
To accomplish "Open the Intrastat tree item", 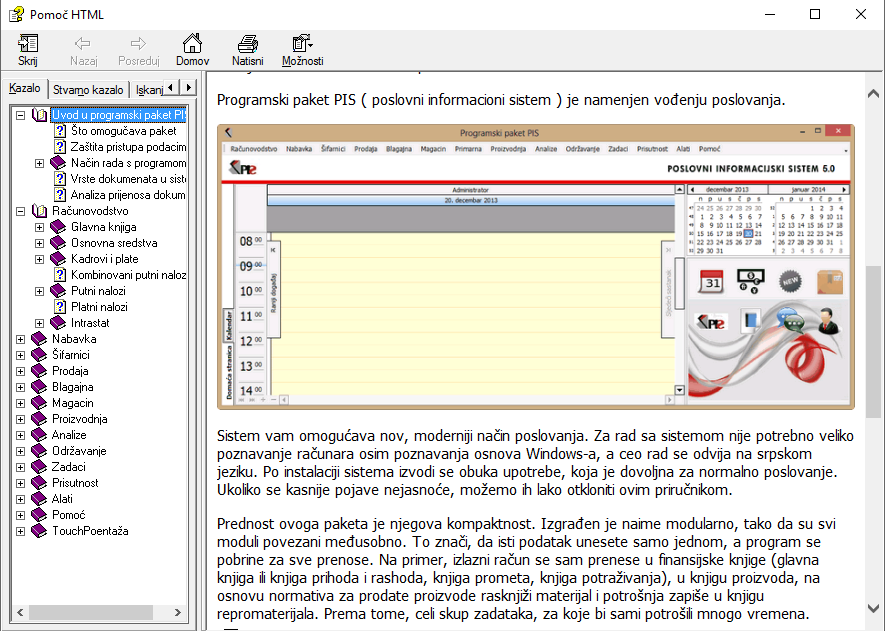I will [90, 323].
